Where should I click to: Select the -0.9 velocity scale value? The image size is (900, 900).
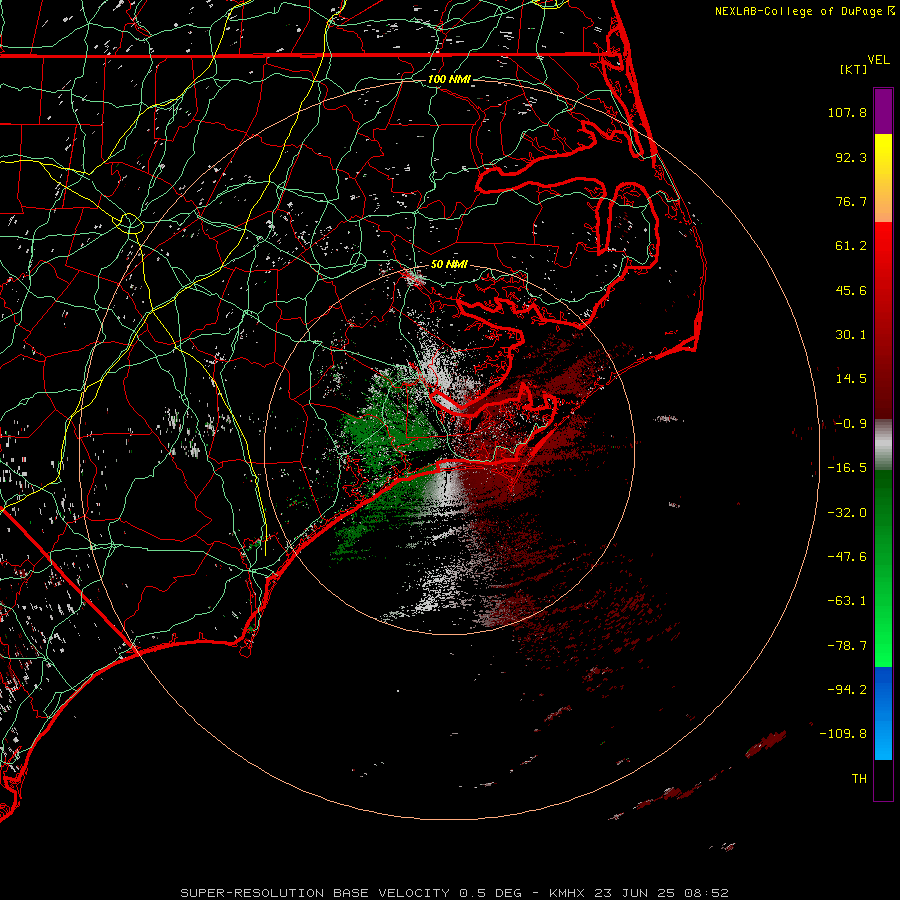pyautogui.click(x=851, y=424)
